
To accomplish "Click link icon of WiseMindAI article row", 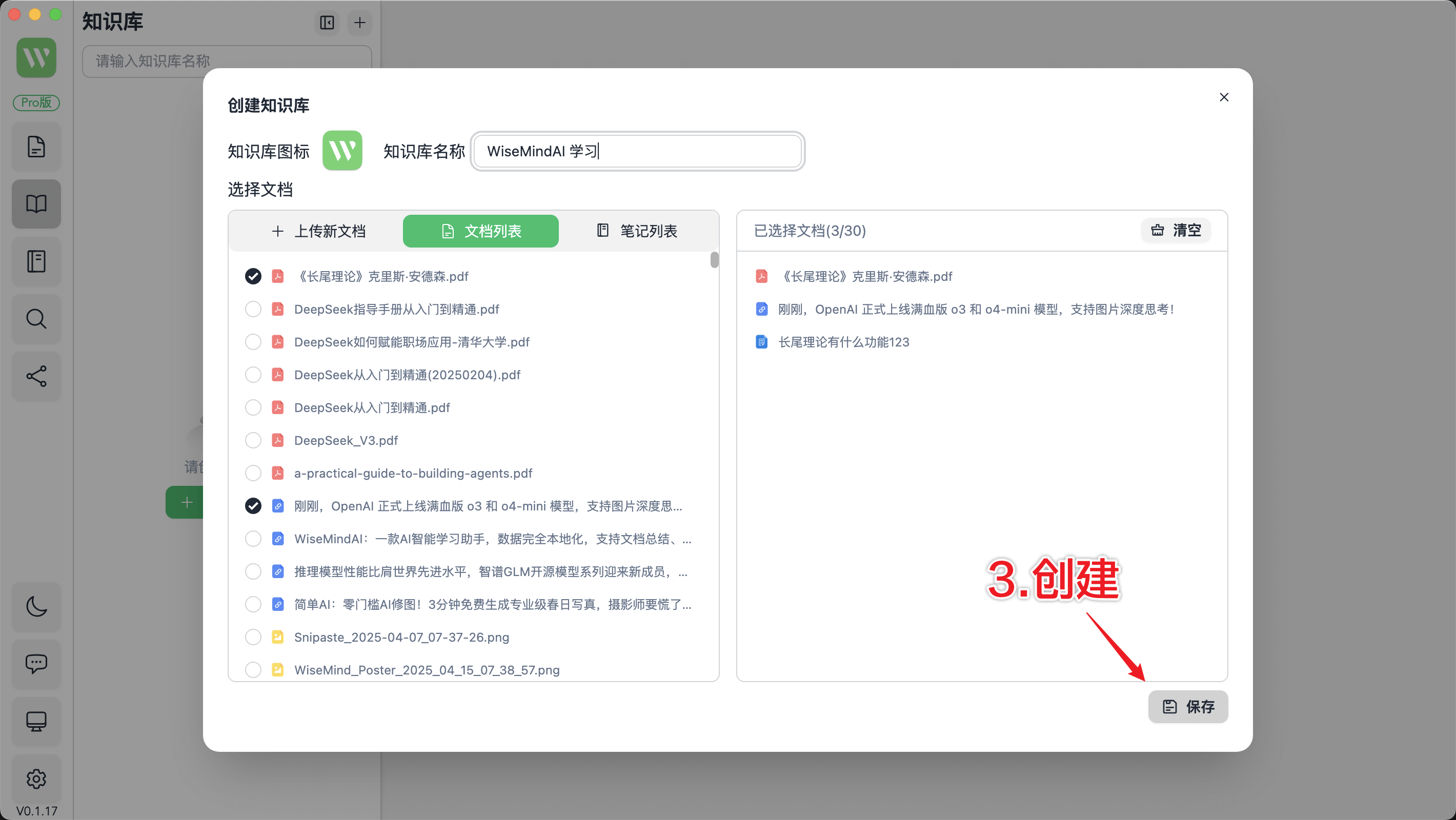I will (x=277, y=539).
